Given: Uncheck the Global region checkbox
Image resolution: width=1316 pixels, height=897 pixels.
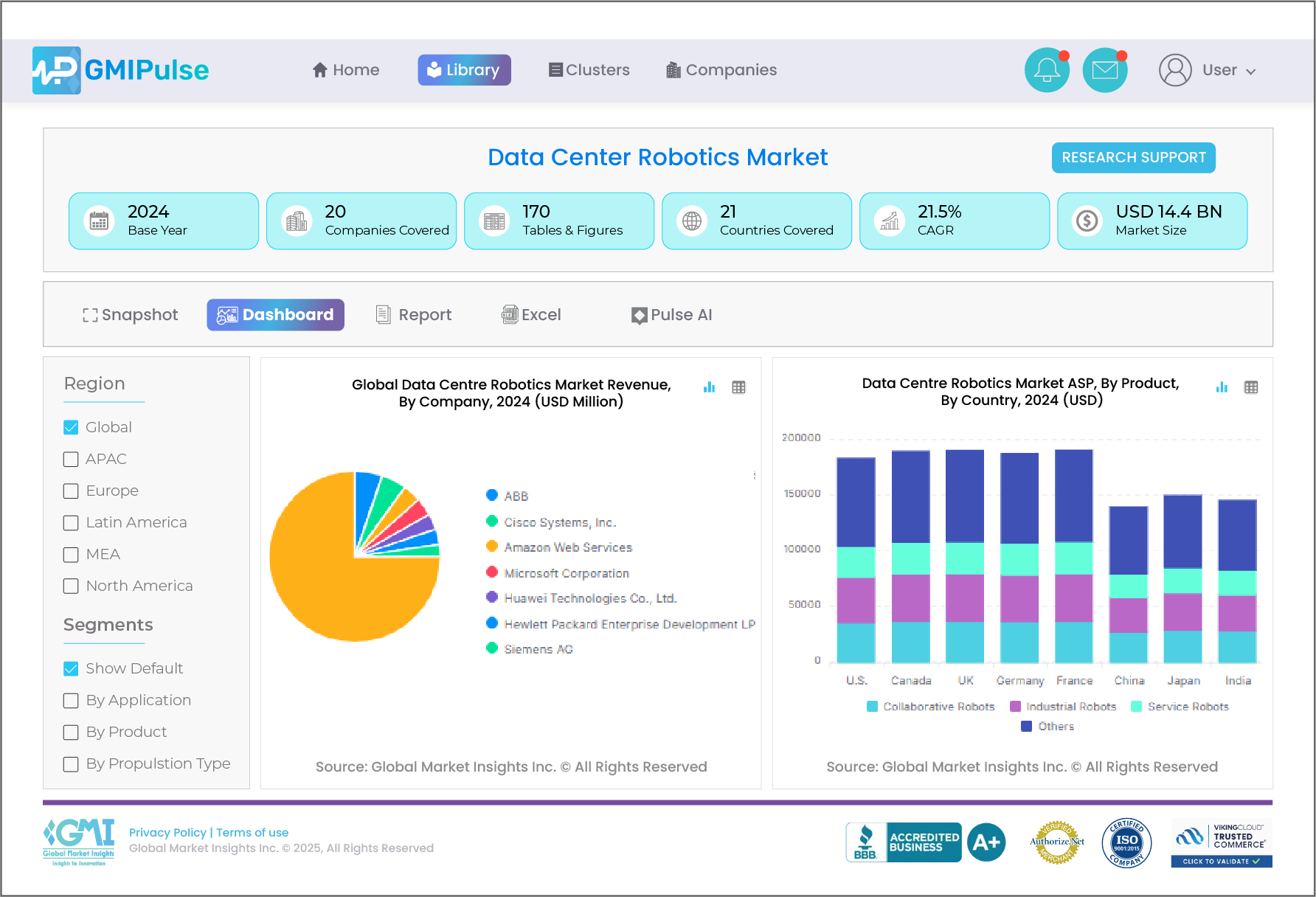Looking at the screenshot, I should click(71, 428).
